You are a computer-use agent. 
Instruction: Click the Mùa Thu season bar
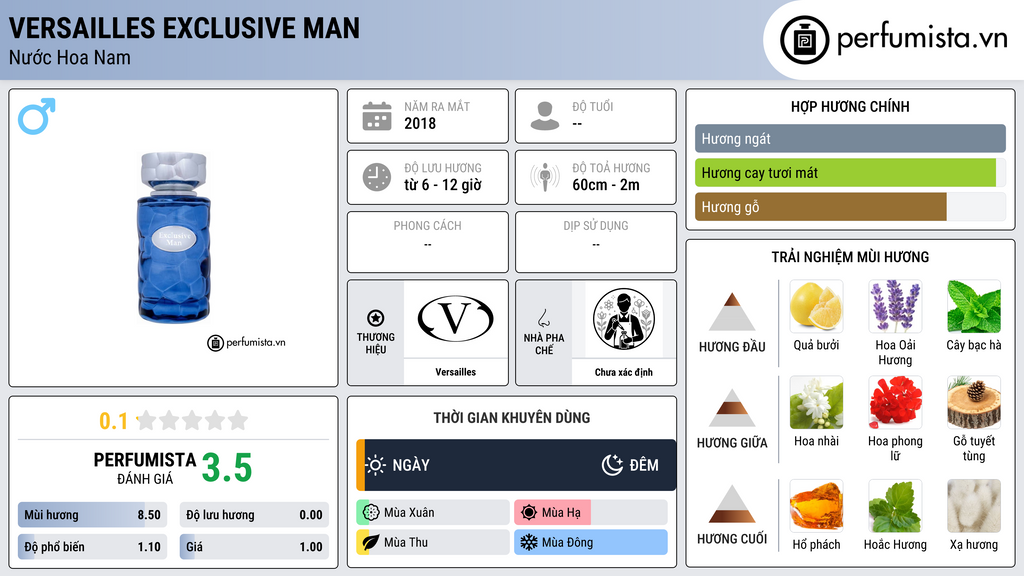(x=433, y=542)
